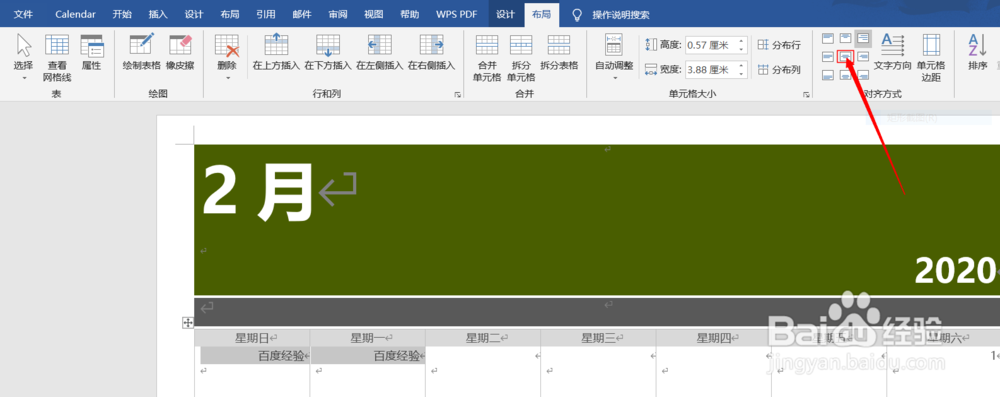Screen dimensions: 1000x397
Task: Select align center right icon
Action: 863,57
